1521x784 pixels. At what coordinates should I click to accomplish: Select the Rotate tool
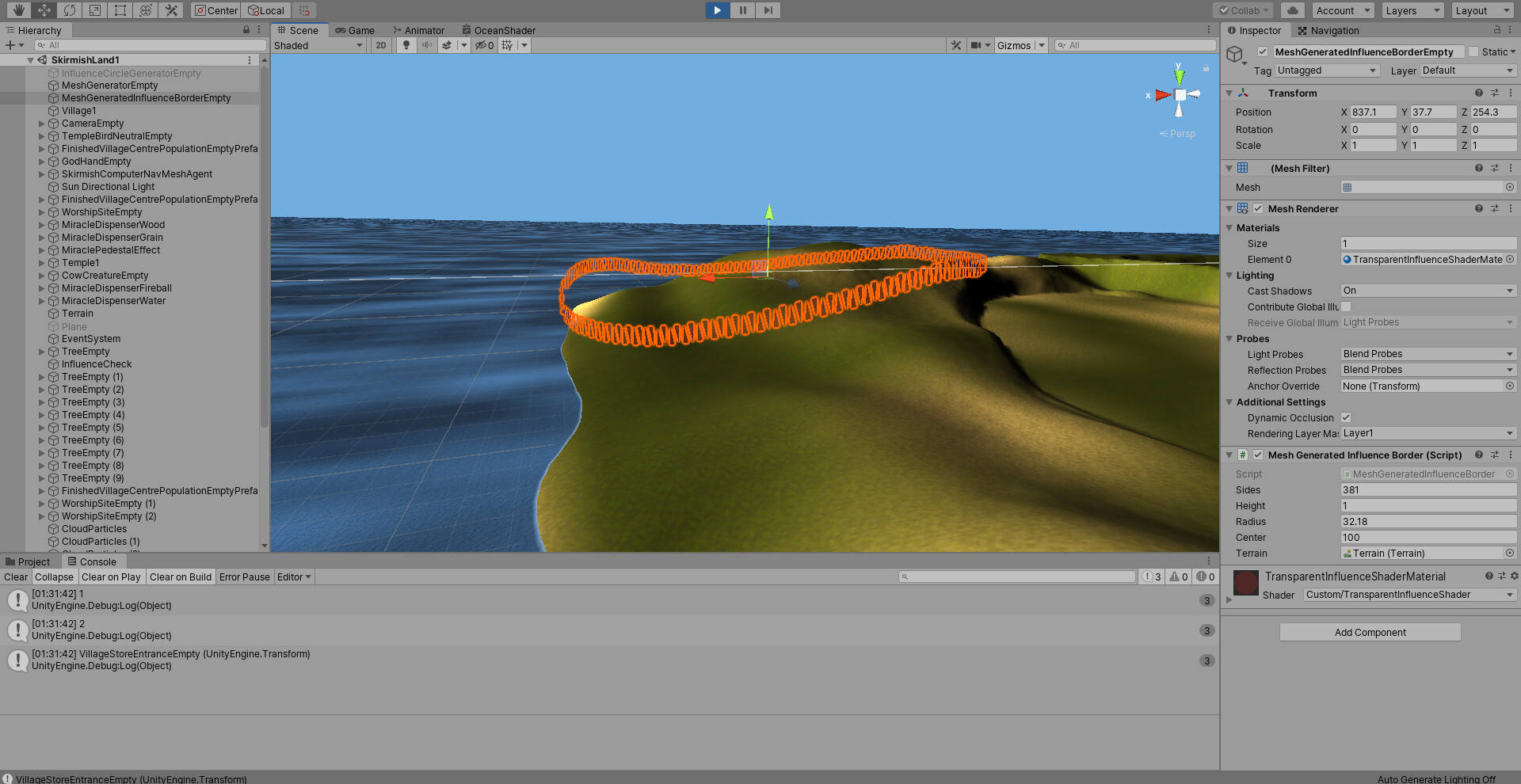click(x=70, y=10)
